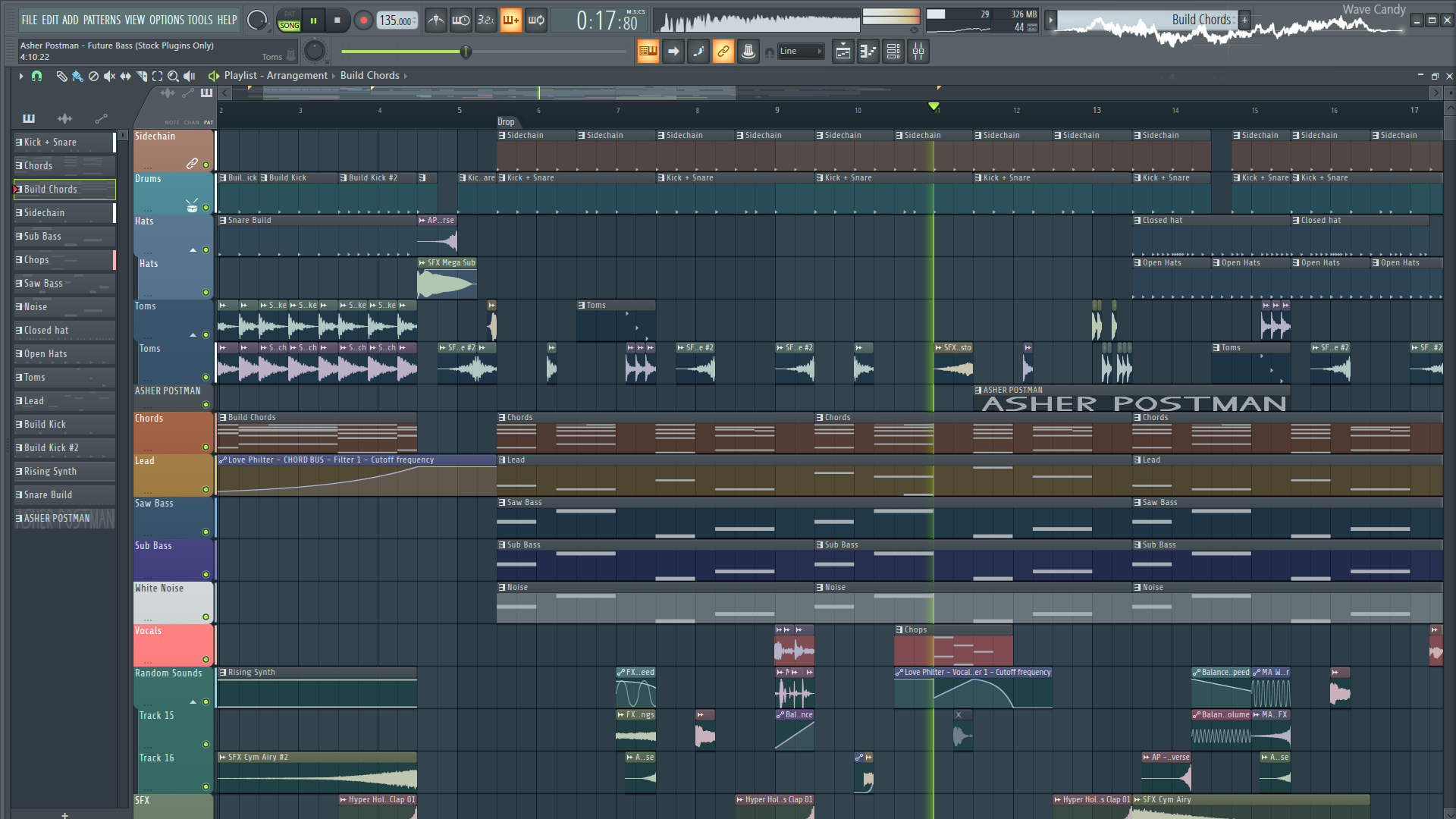The height and width of the screenshot is (819, 1456).
Task: Toggle the loop recording icon
Action: tap(536, 20)
